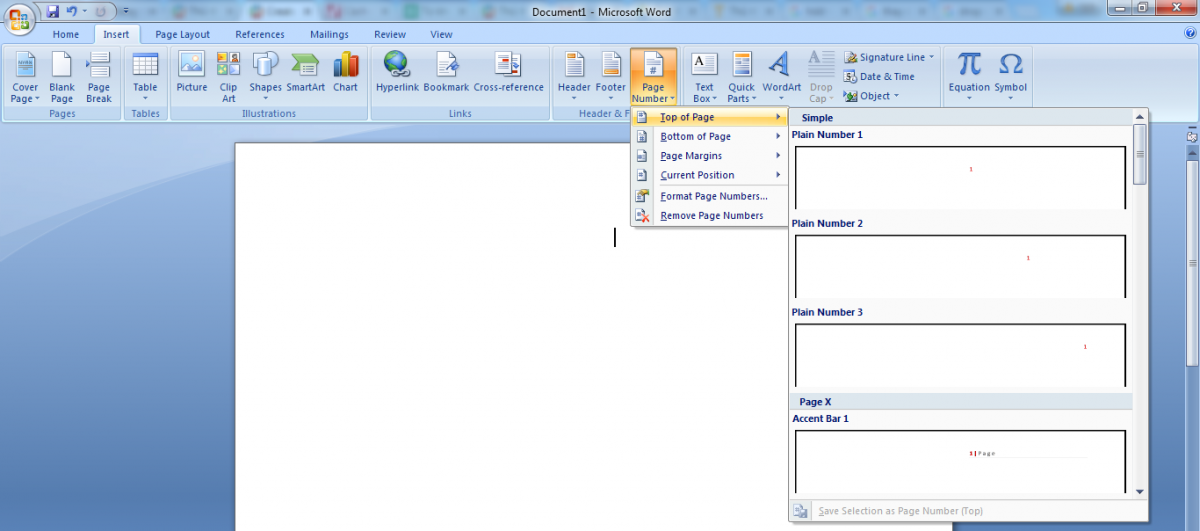Image resolution: width=1200 pixels, height=531 pixels.
Task: Select the Plain Number 2 thumbnail
Action: click(x=960, y=264)
